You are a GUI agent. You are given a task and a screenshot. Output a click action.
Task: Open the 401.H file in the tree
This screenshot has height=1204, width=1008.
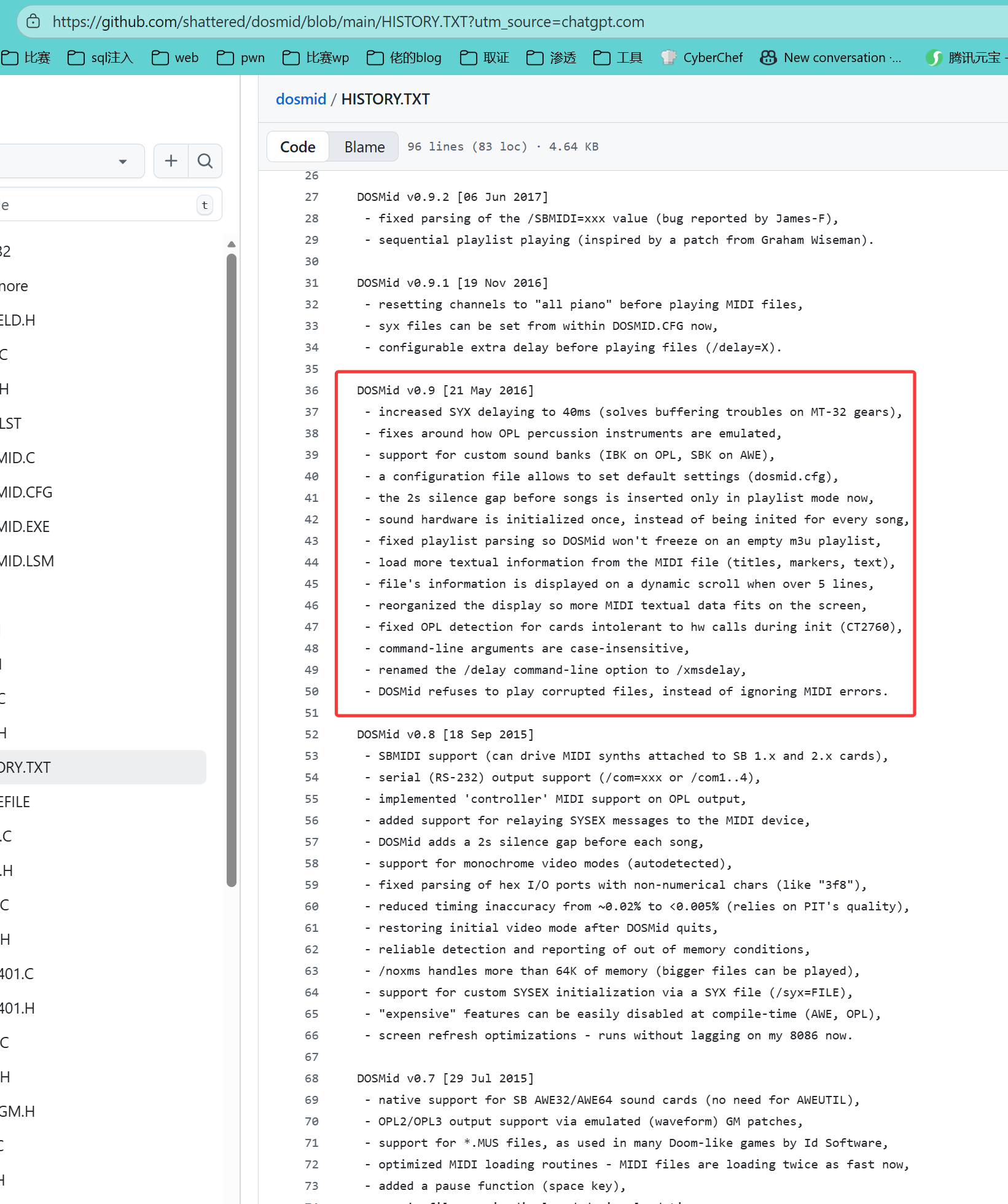point(18,1008)
